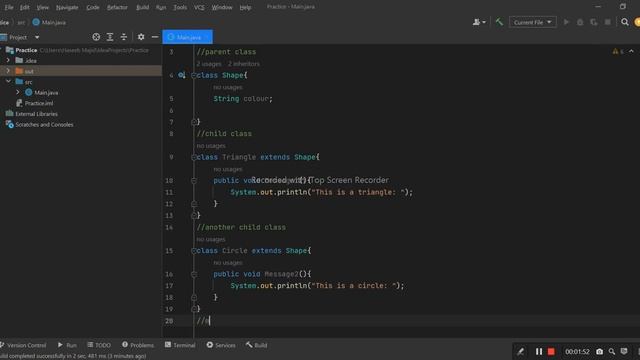Open the Help menu
The image size is (640, 360).
pos(245,7)
